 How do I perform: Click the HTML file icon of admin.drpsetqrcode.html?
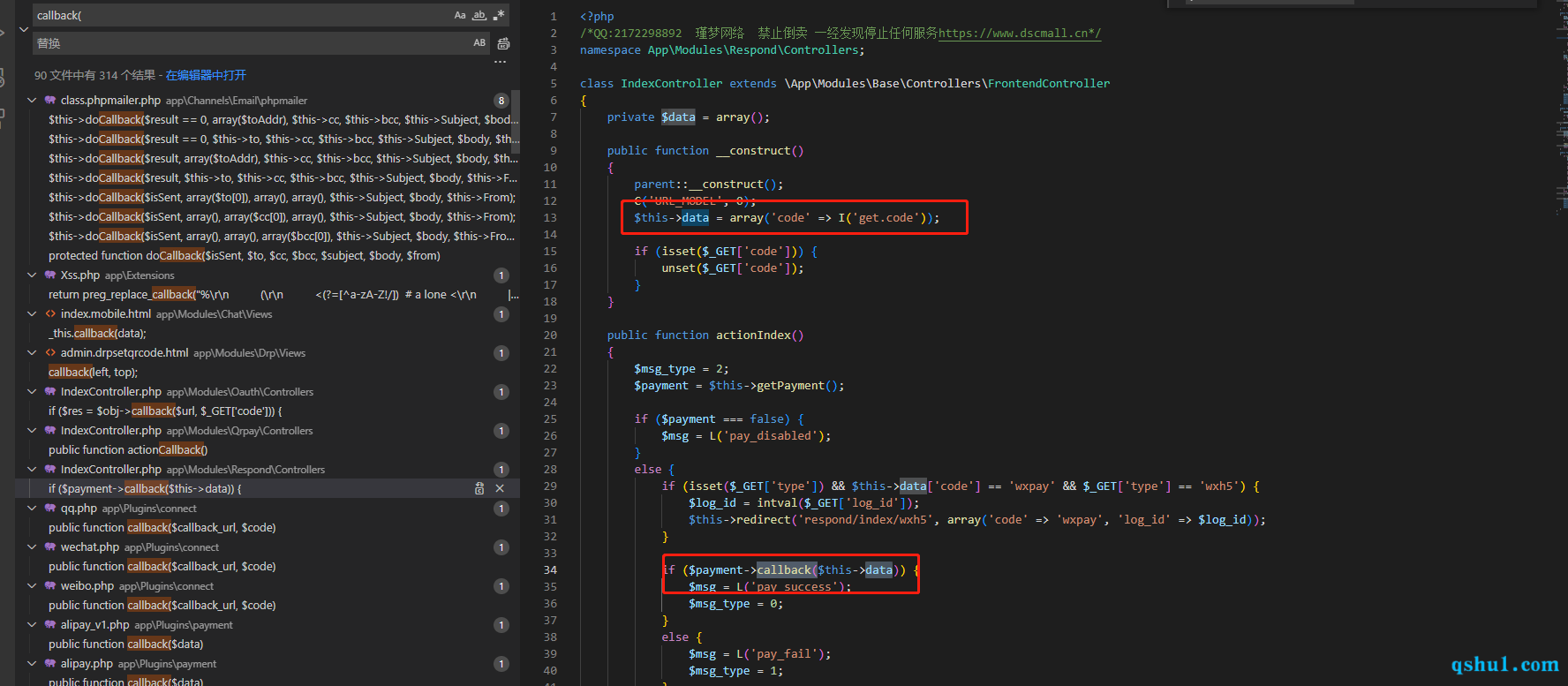(x=50, y=353)
